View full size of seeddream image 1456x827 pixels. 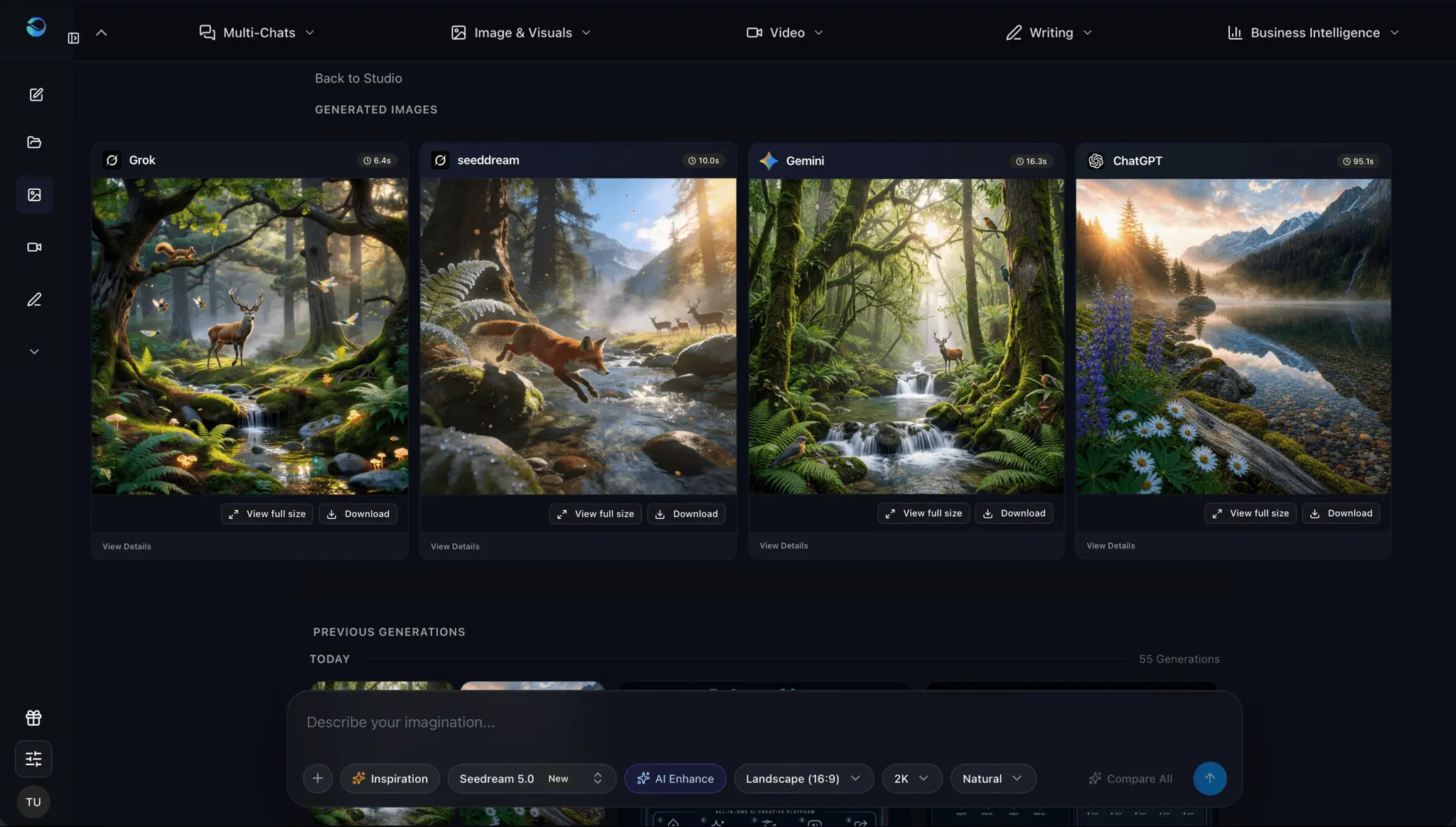point(596,514)
